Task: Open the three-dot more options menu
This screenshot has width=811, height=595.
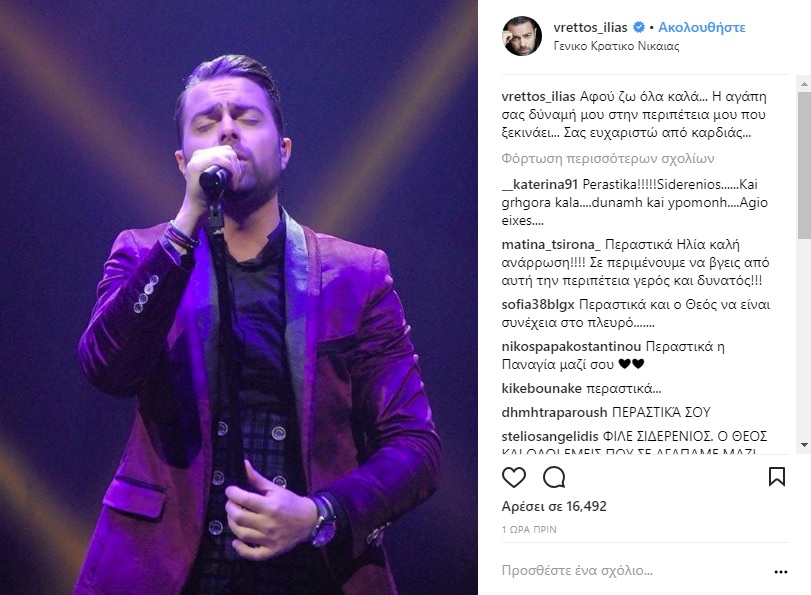Action: coord(780,572)
